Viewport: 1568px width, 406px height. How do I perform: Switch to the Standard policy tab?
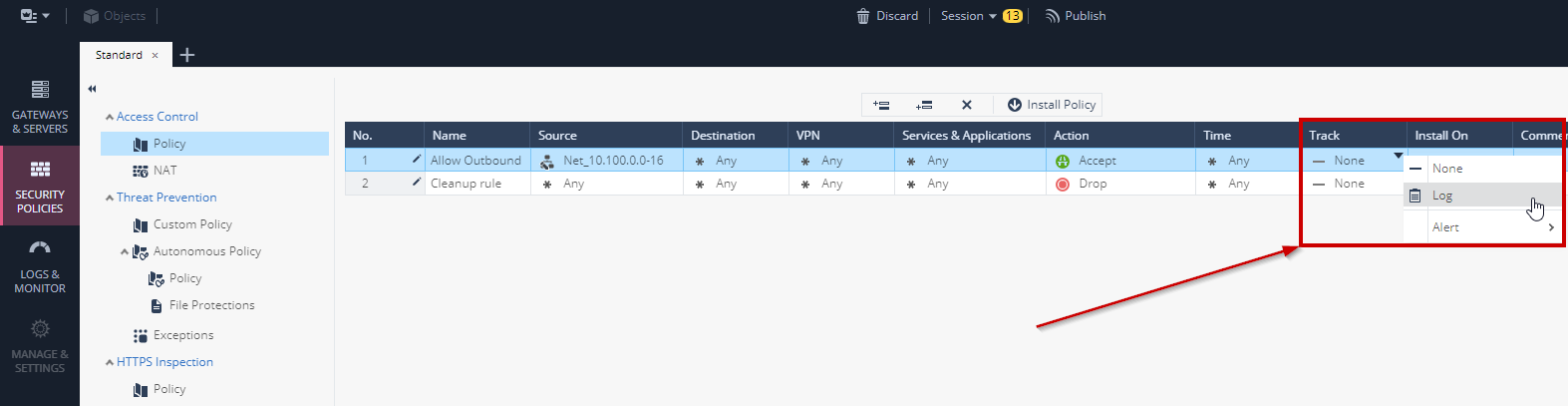[x=119, y=55]
